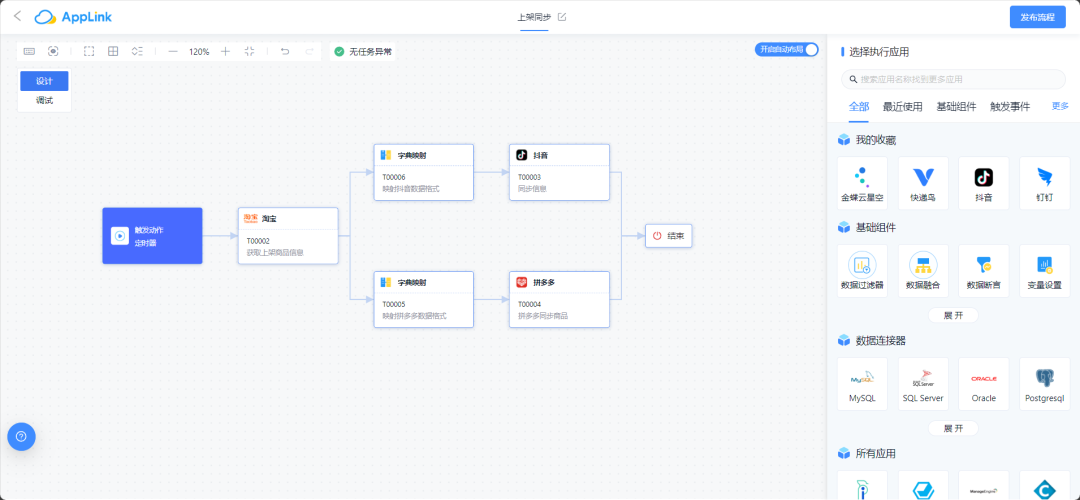Switch to 设计 design mode

click(44, 81)
